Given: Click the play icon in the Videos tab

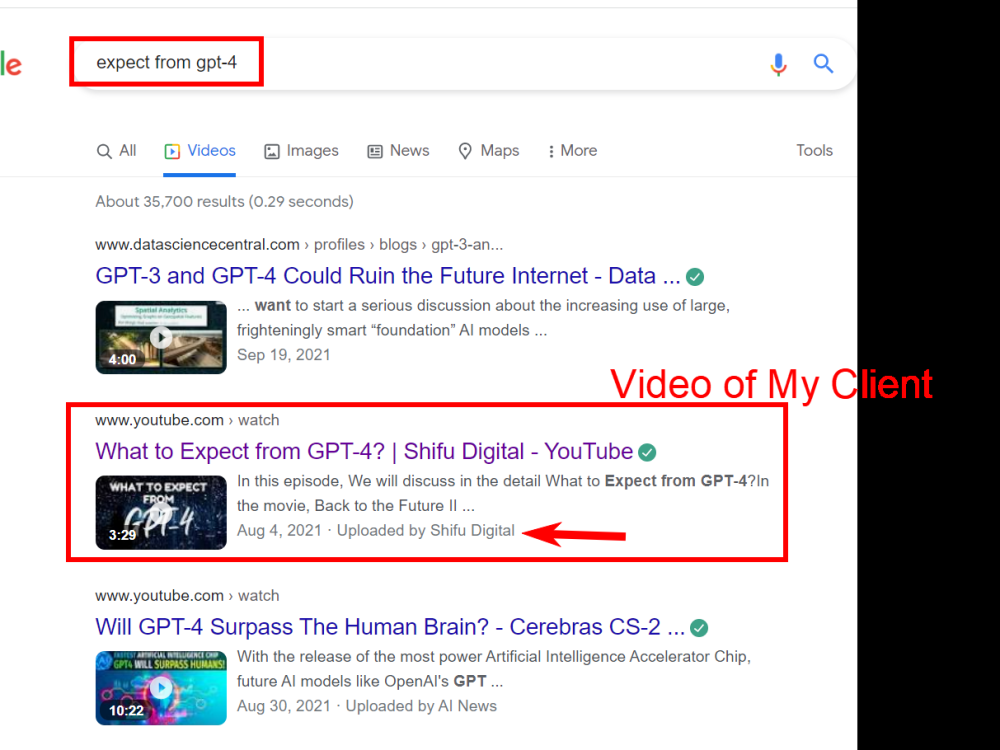Looking at the screenshot, I should pos(172,151).
